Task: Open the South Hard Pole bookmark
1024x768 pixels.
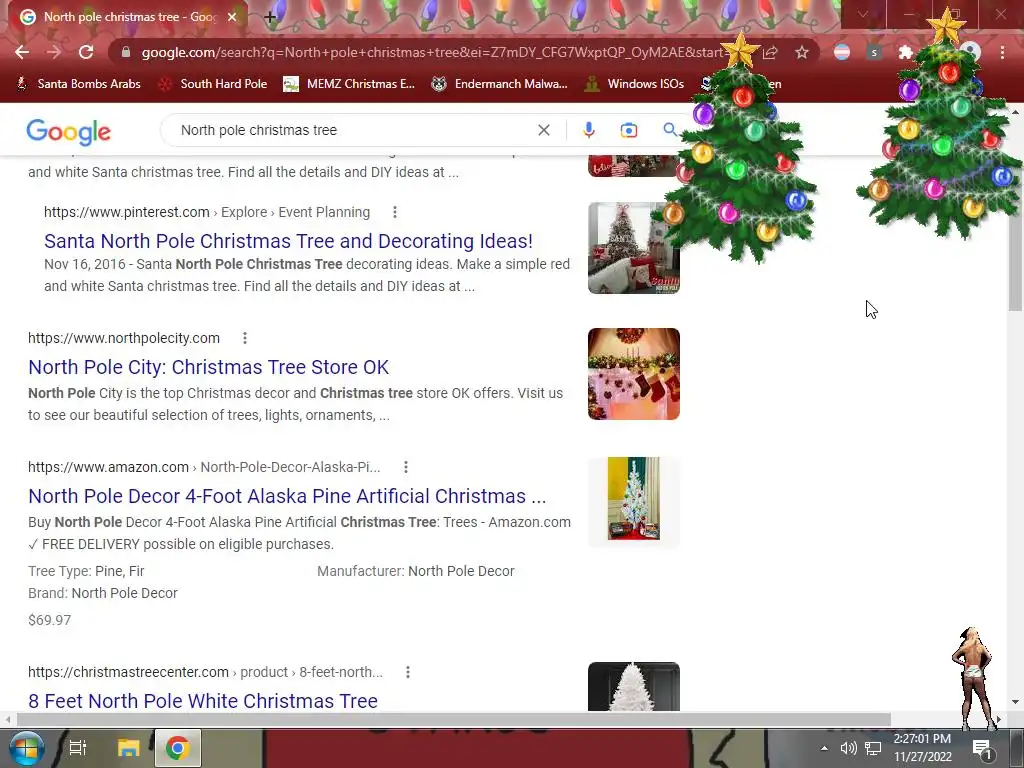Action: [x=214, y=84]
